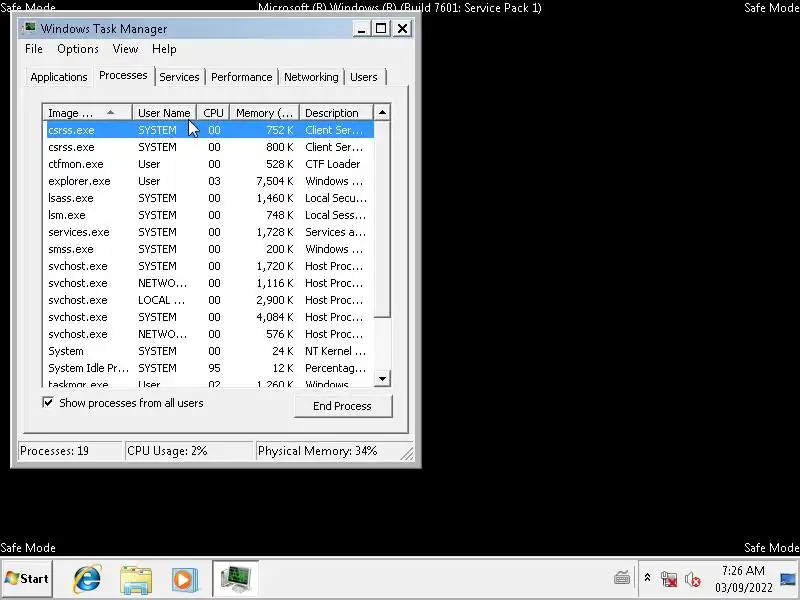Open the Options menu
The width and height of the screenshot is (800, 600).
point(78,49)
